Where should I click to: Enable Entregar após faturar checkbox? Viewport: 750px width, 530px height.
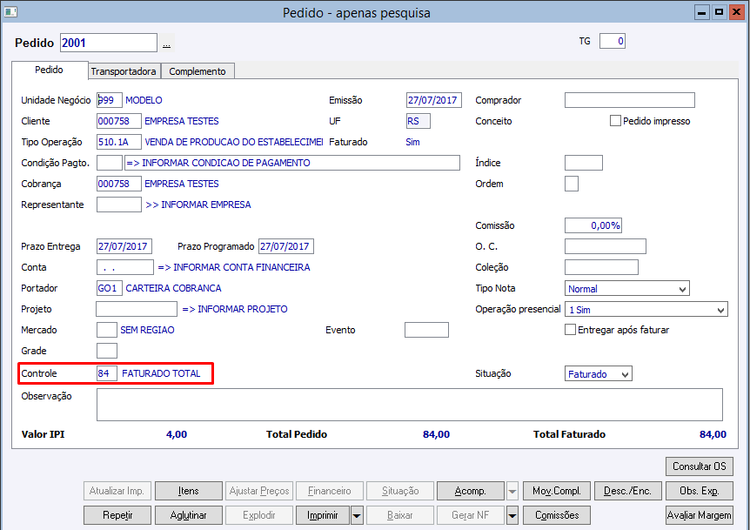coord(570,330)
